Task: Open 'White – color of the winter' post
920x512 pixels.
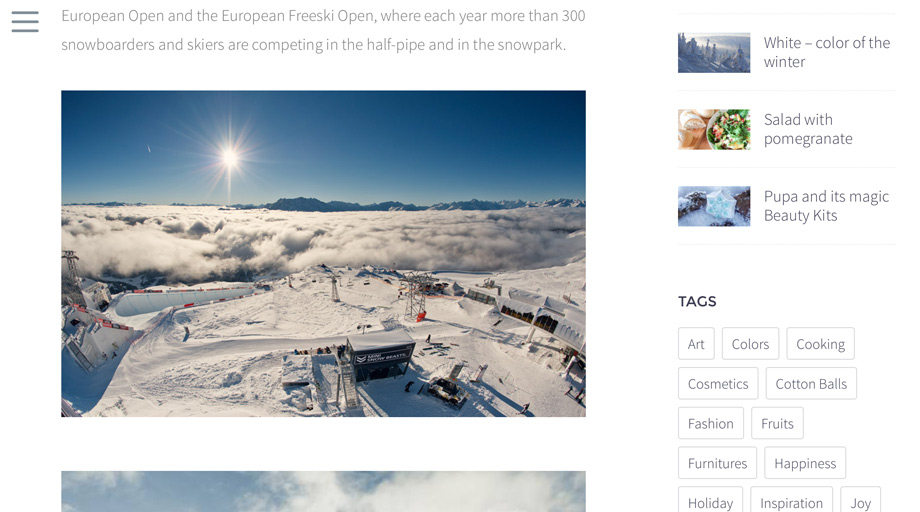Action: point(826,52)
